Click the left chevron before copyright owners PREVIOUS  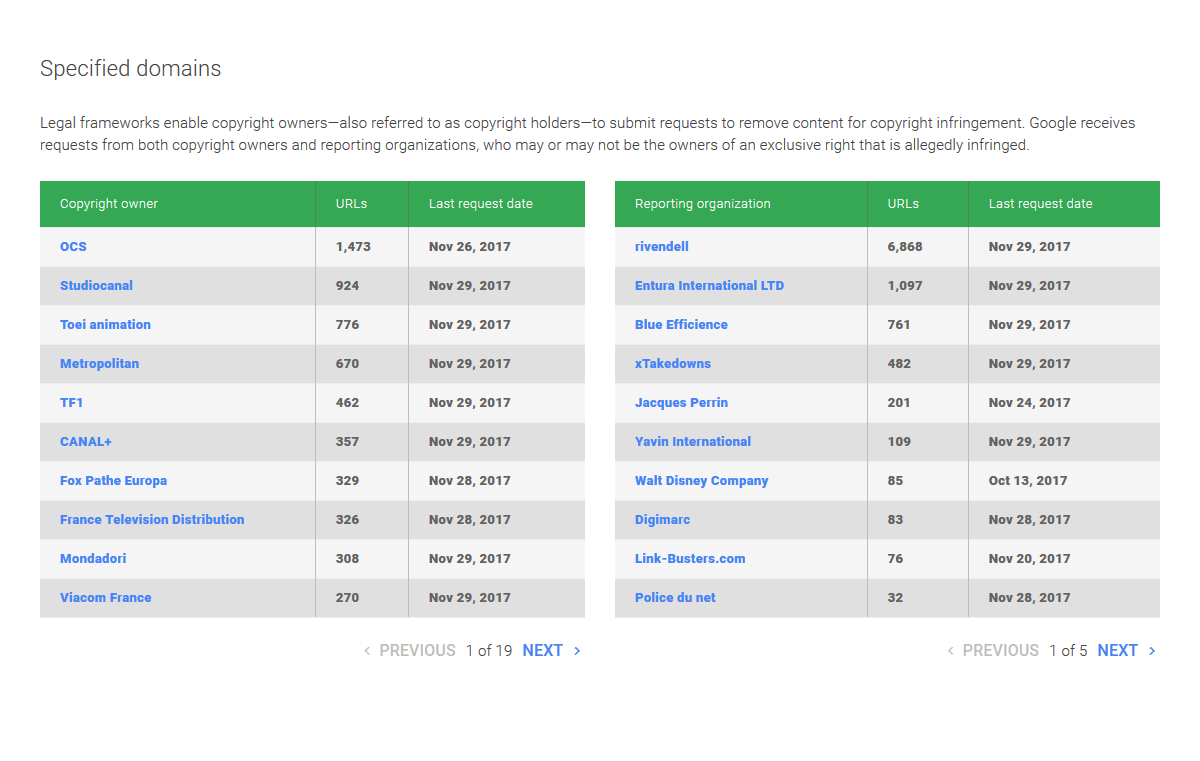367,651
